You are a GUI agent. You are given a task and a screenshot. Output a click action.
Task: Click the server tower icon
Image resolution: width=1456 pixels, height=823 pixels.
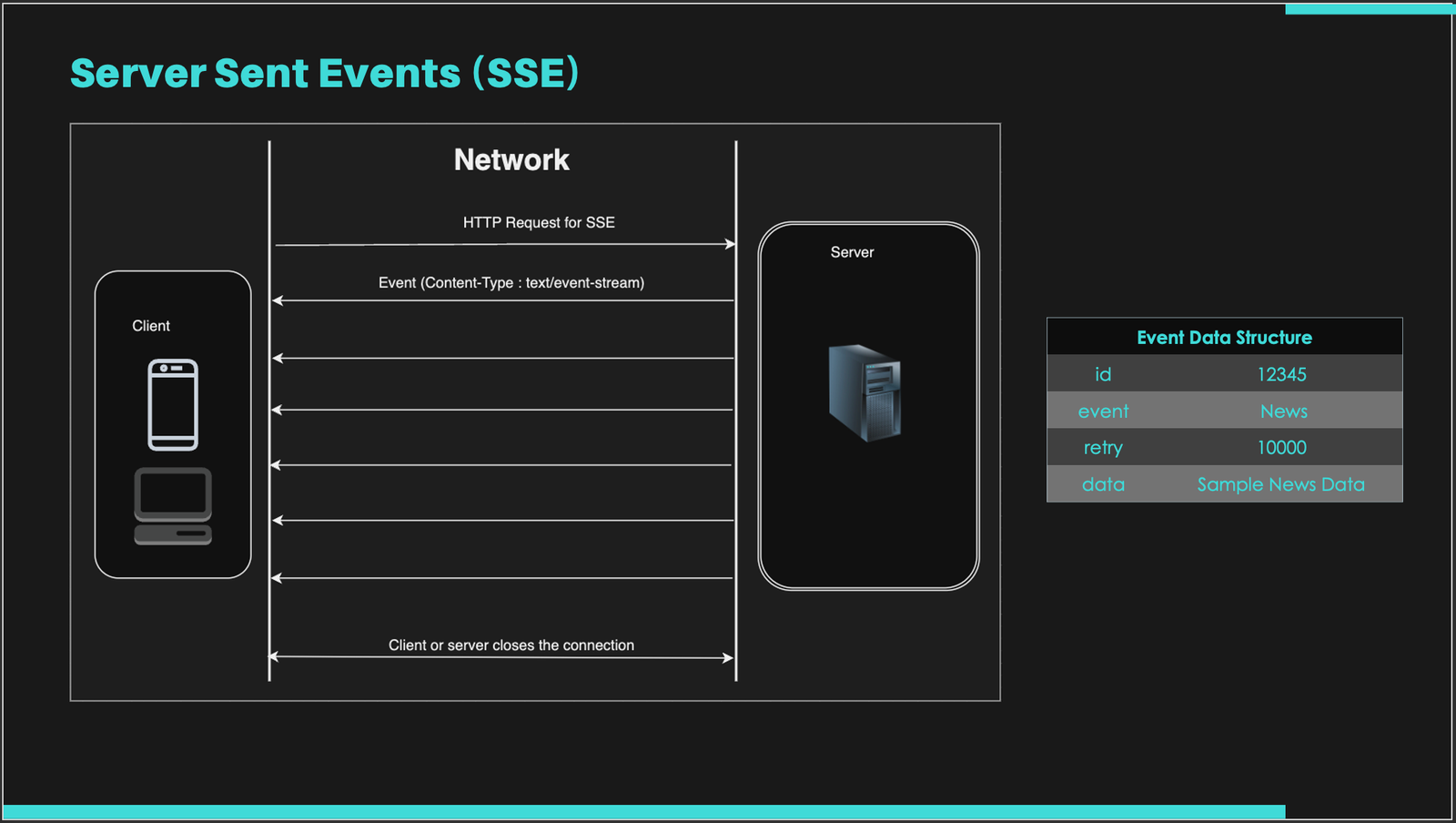[864, 392]
